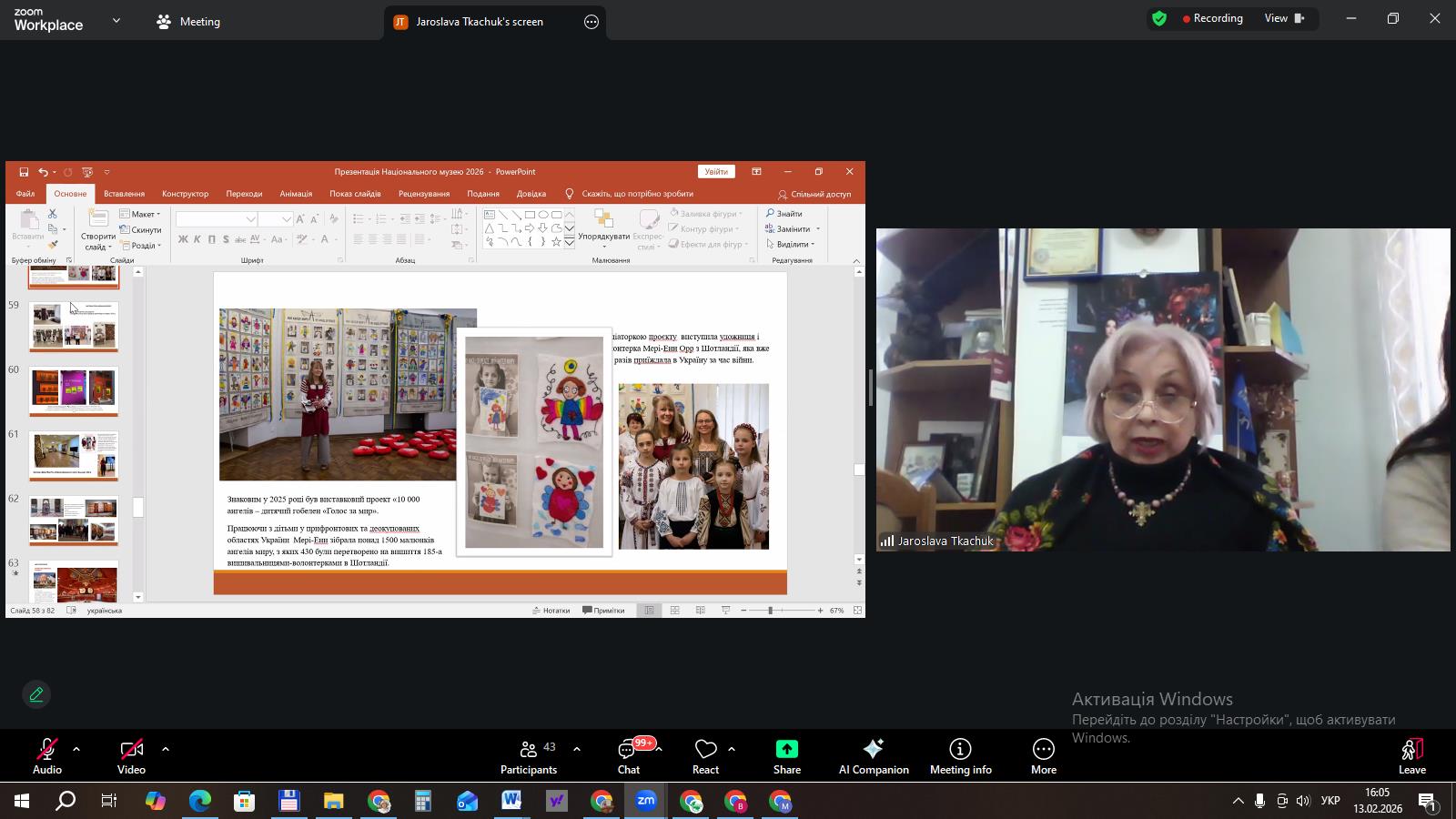Screen dimensions: 1456x819
Task: Click the encryption shield icon
Action: 1158,19
